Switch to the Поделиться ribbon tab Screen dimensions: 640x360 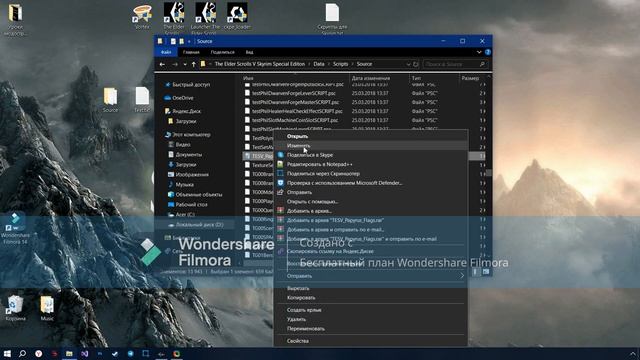pyautogui.click(x=222, y=52)
